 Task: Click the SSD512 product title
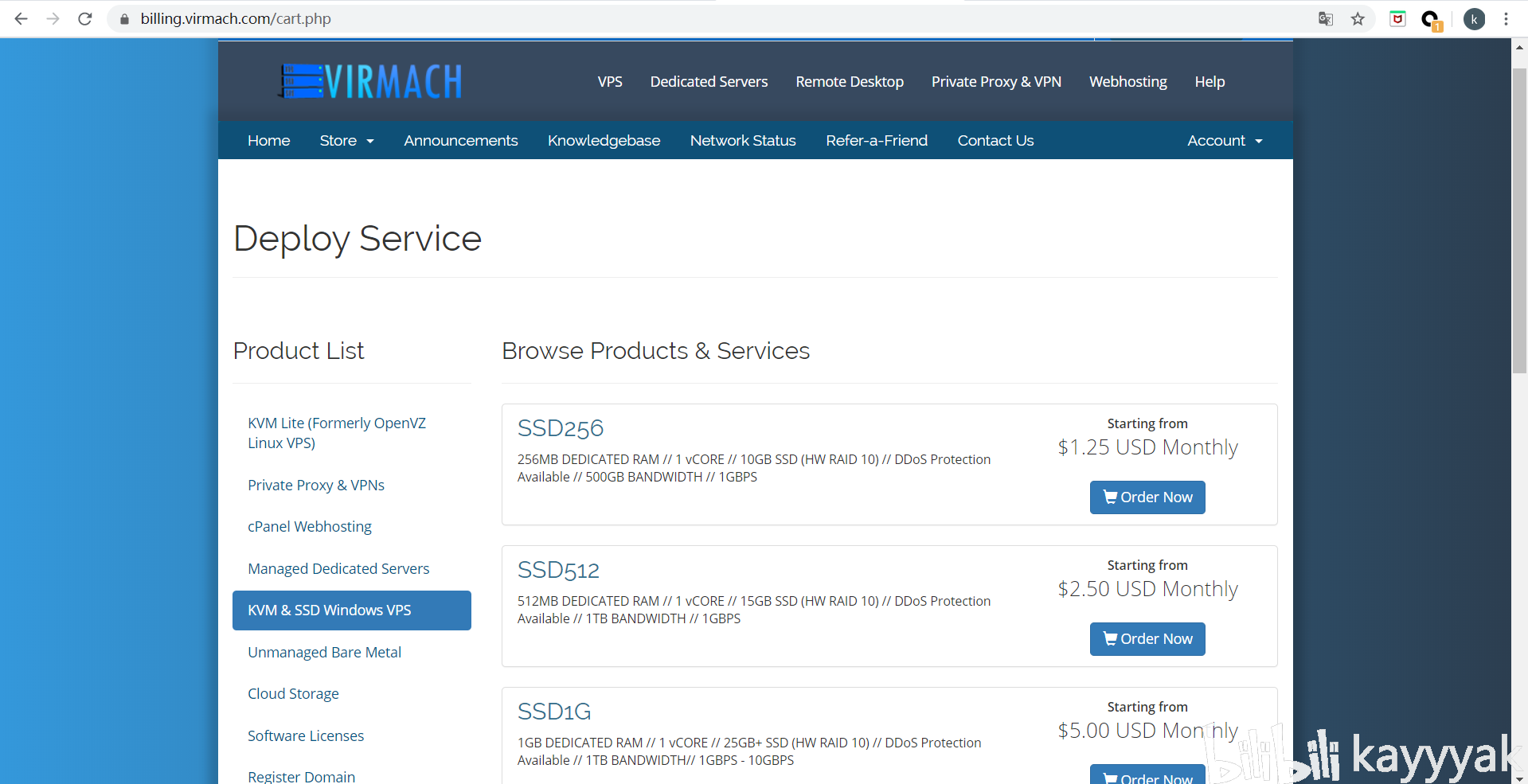click(558, 570)
